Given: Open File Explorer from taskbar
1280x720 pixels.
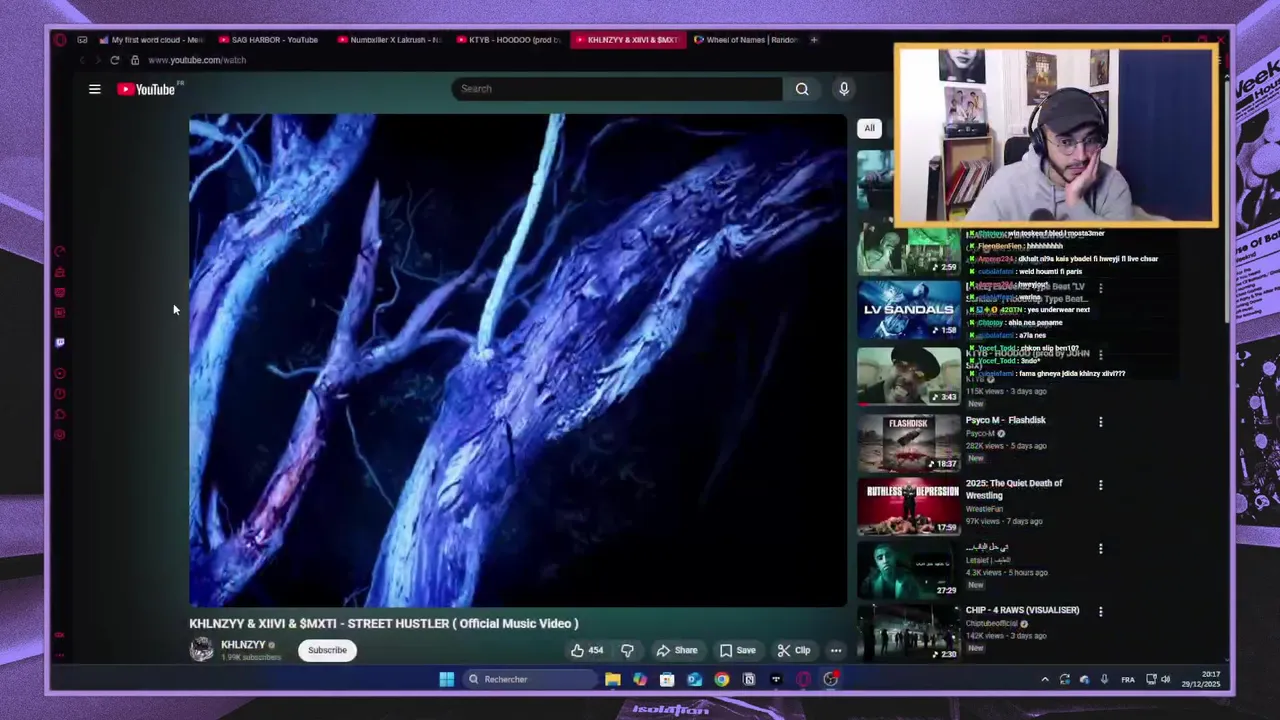Looking at the screenshot, I should click(613, 679).
